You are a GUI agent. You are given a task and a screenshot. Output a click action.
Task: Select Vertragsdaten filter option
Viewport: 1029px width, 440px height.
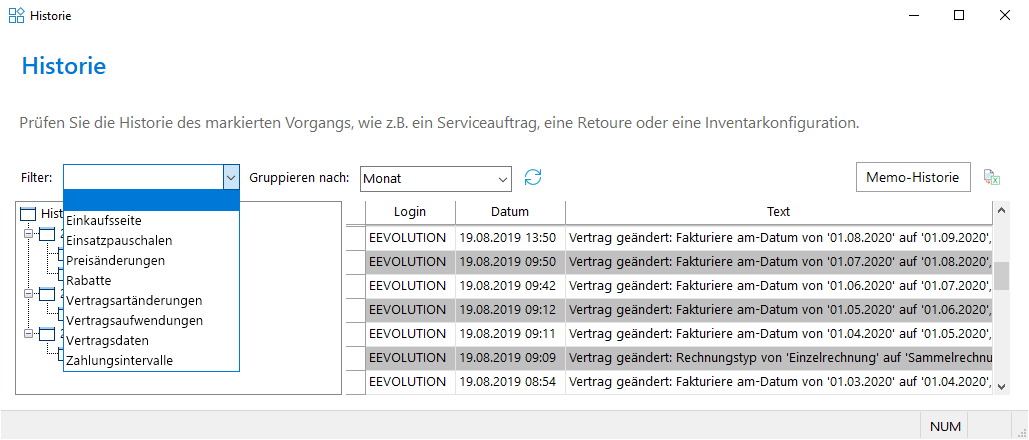[x=152, y=341]
